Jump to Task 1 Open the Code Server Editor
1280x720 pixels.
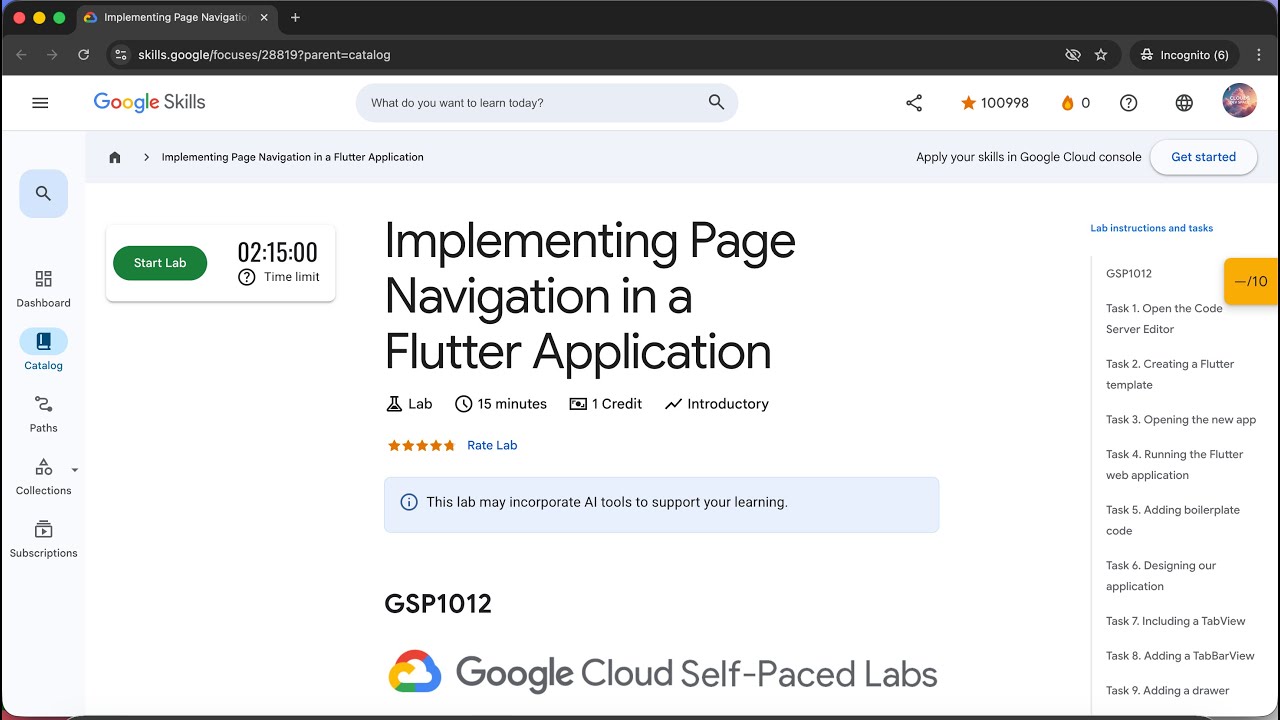pyautogui.click(x=1164, y=319)
